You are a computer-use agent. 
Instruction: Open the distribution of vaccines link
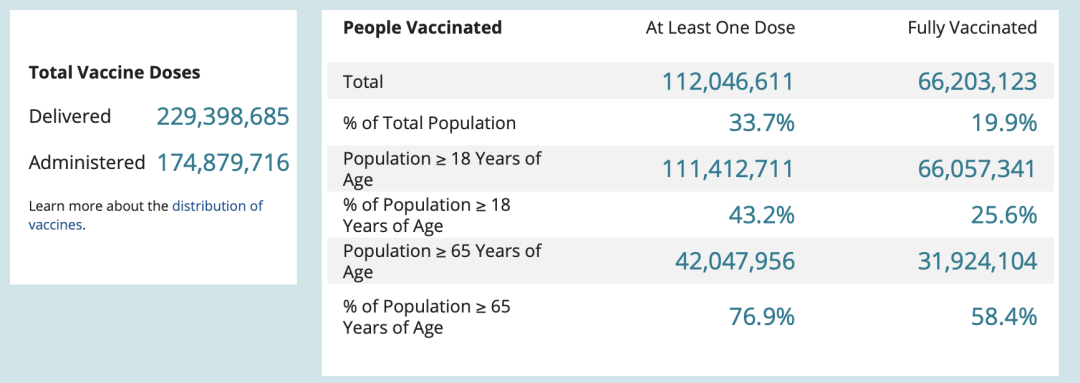pos(146,215)
